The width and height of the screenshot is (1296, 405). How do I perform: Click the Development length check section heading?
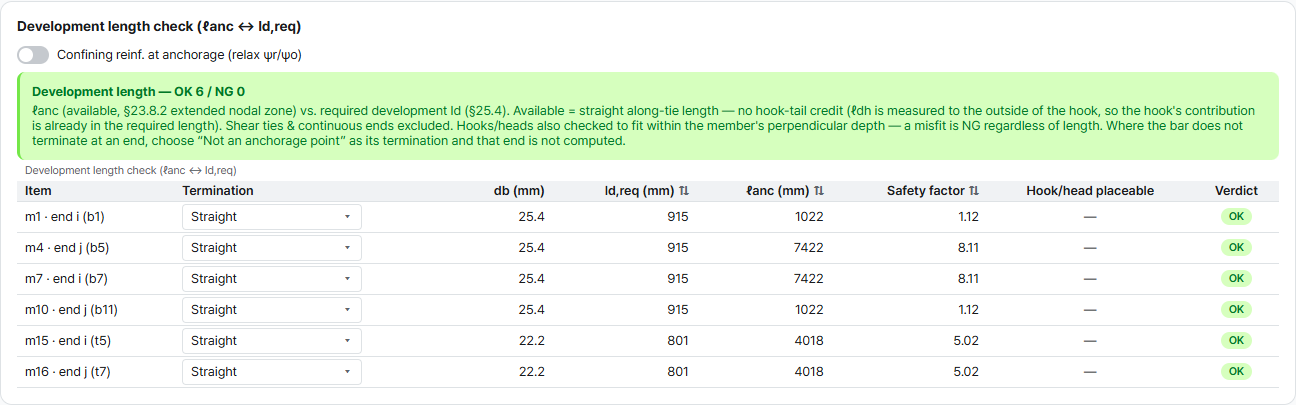(x=159, y=27)
